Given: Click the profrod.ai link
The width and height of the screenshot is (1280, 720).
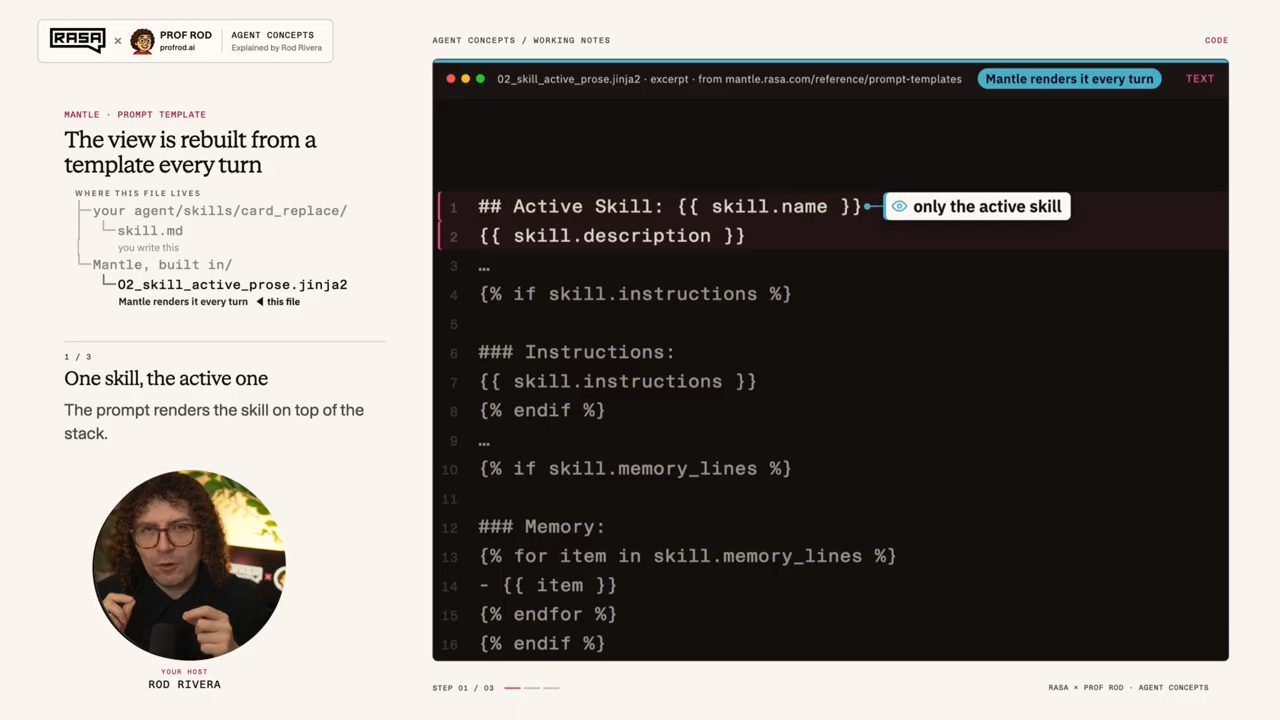Looking at the screenshot, I should (177, 47).
